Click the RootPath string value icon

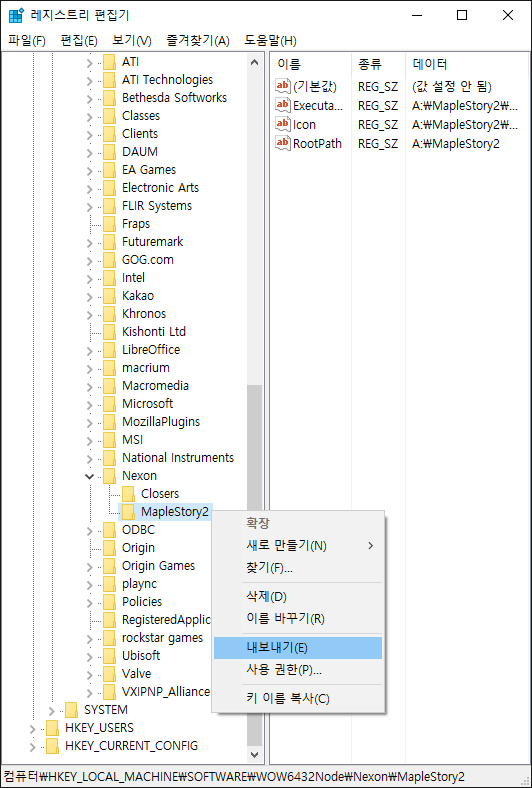pos(283,143)
